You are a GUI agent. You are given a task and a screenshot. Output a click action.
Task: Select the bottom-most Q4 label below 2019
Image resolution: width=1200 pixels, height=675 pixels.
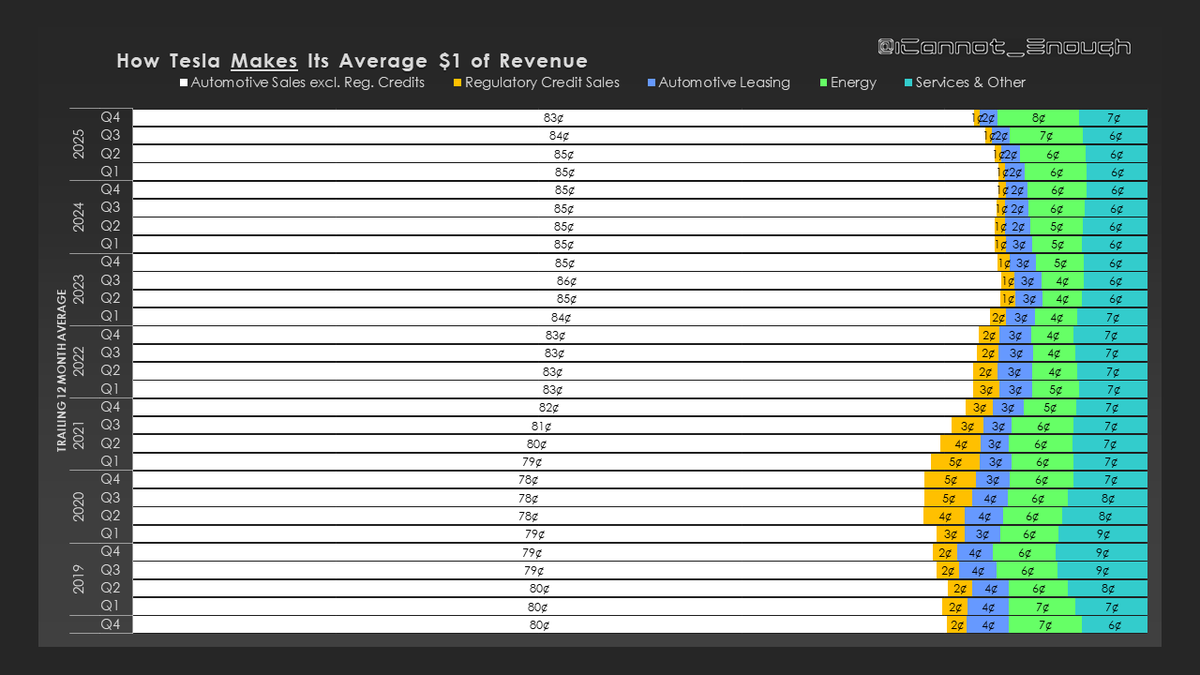111,624
